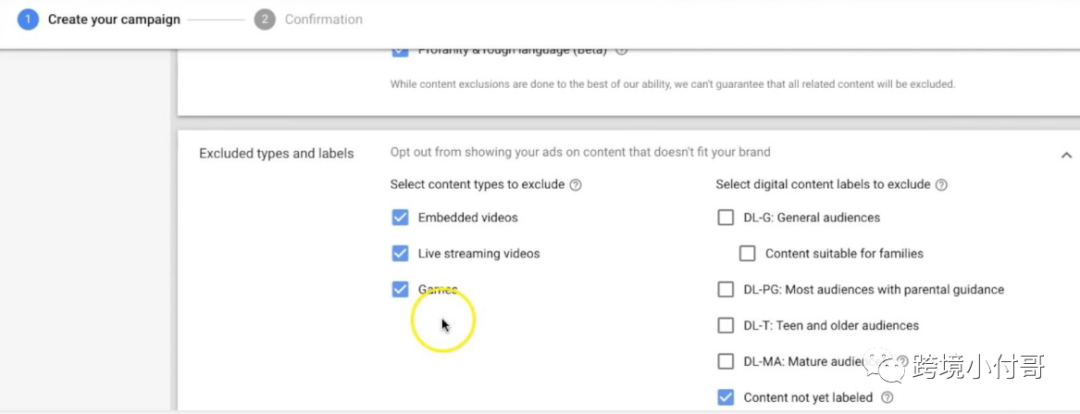The image size is (1080, 414).
Task: Uncheck the Live streaming videos checkbox
Action: pyautogui.click(x=400, y=253)
